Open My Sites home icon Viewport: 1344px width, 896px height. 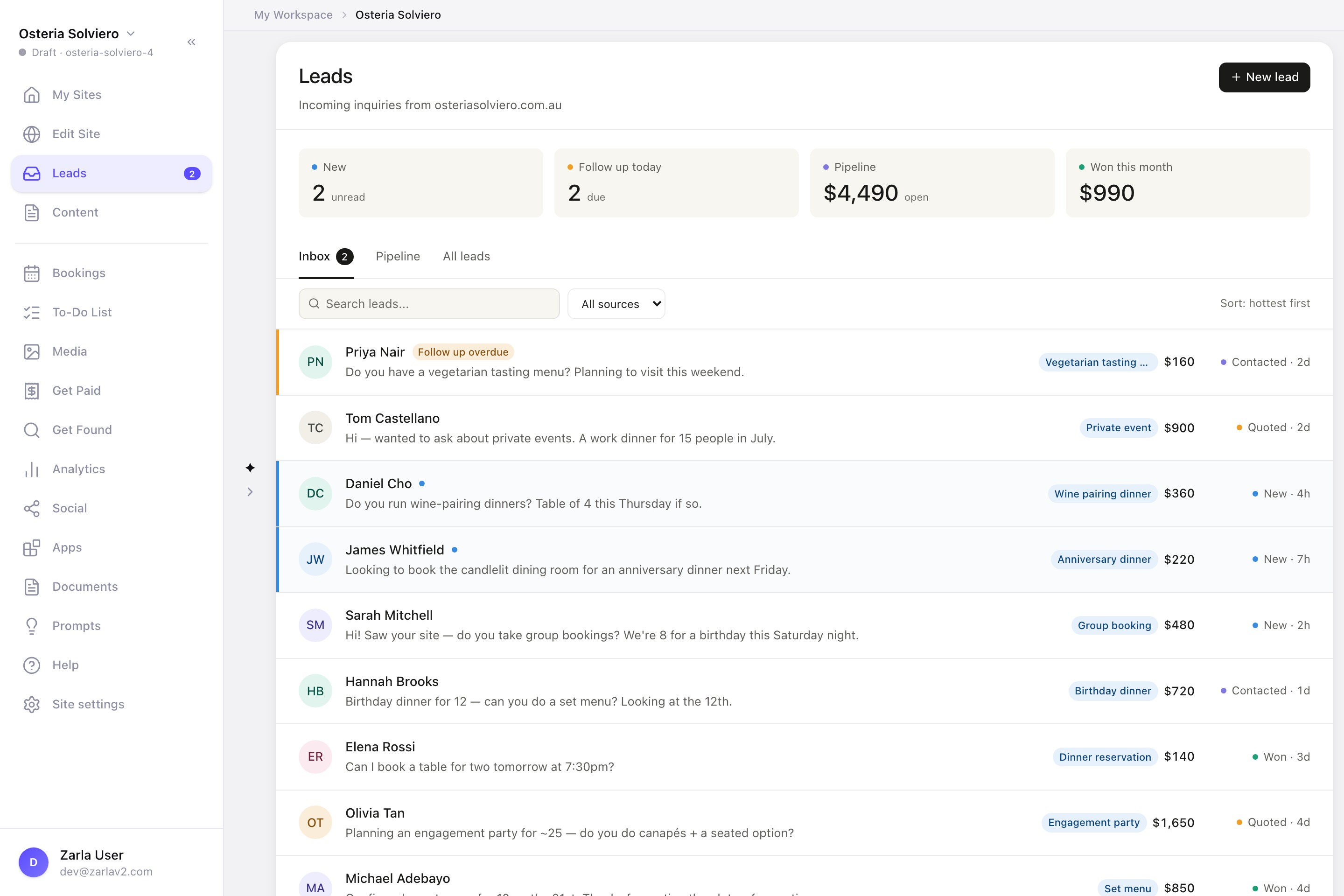pyautogui.click(x=31, y=95)
